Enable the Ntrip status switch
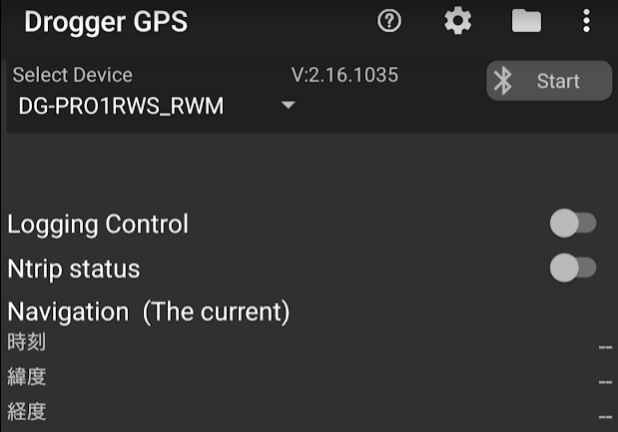Screen dimensions: 618x432 click(573, 268)
